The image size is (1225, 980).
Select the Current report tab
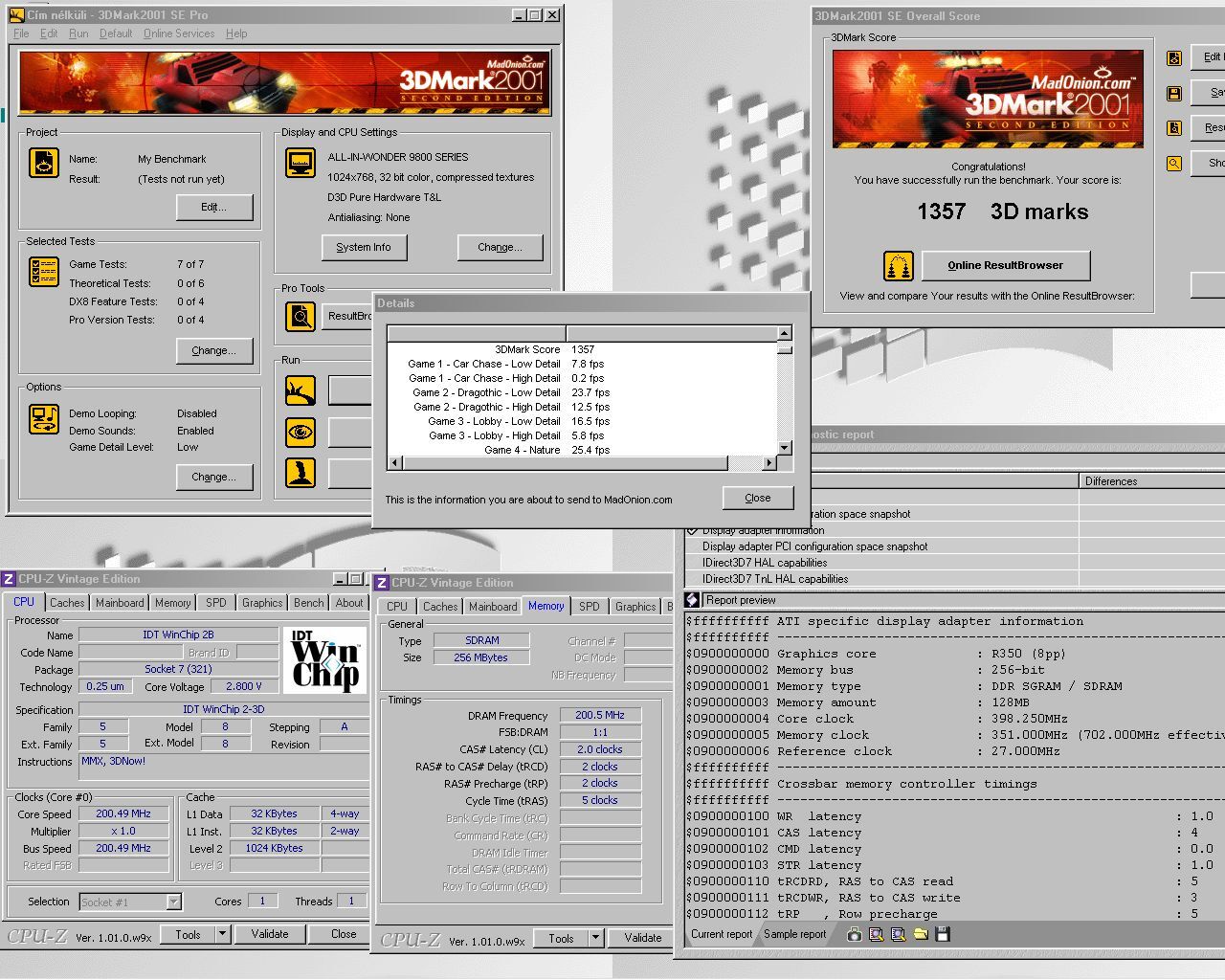click(722, 934)
